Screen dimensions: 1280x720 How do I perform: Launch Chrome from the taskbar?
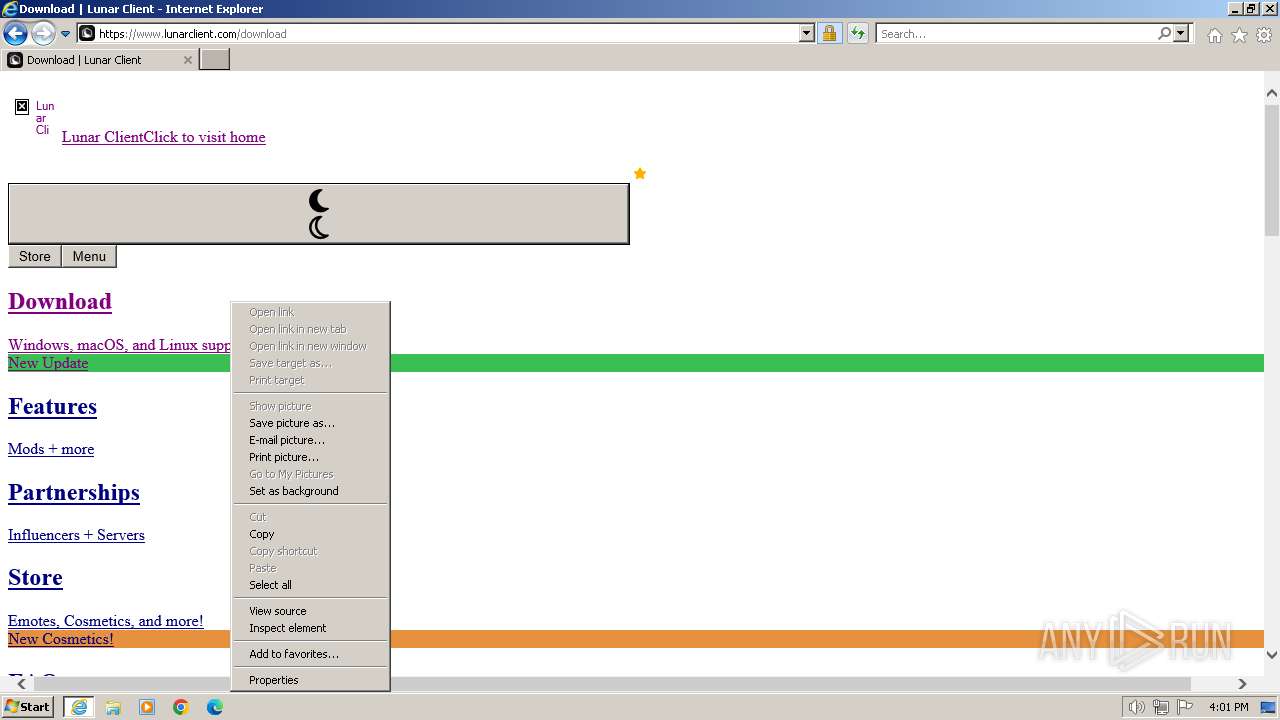click(181, 707)
